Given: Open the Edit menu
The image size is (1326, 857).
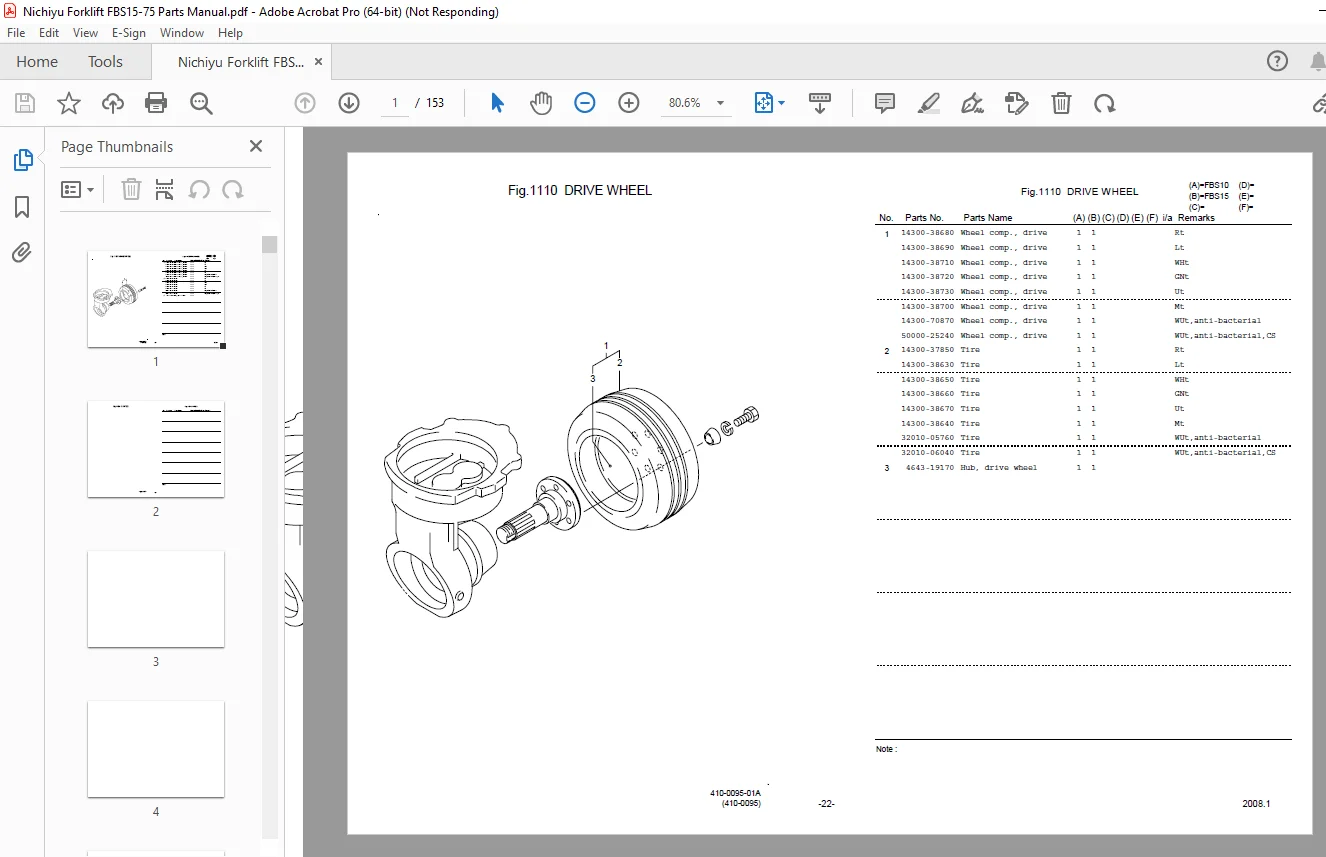Looking at the screenshot, I should click(49, 33).
